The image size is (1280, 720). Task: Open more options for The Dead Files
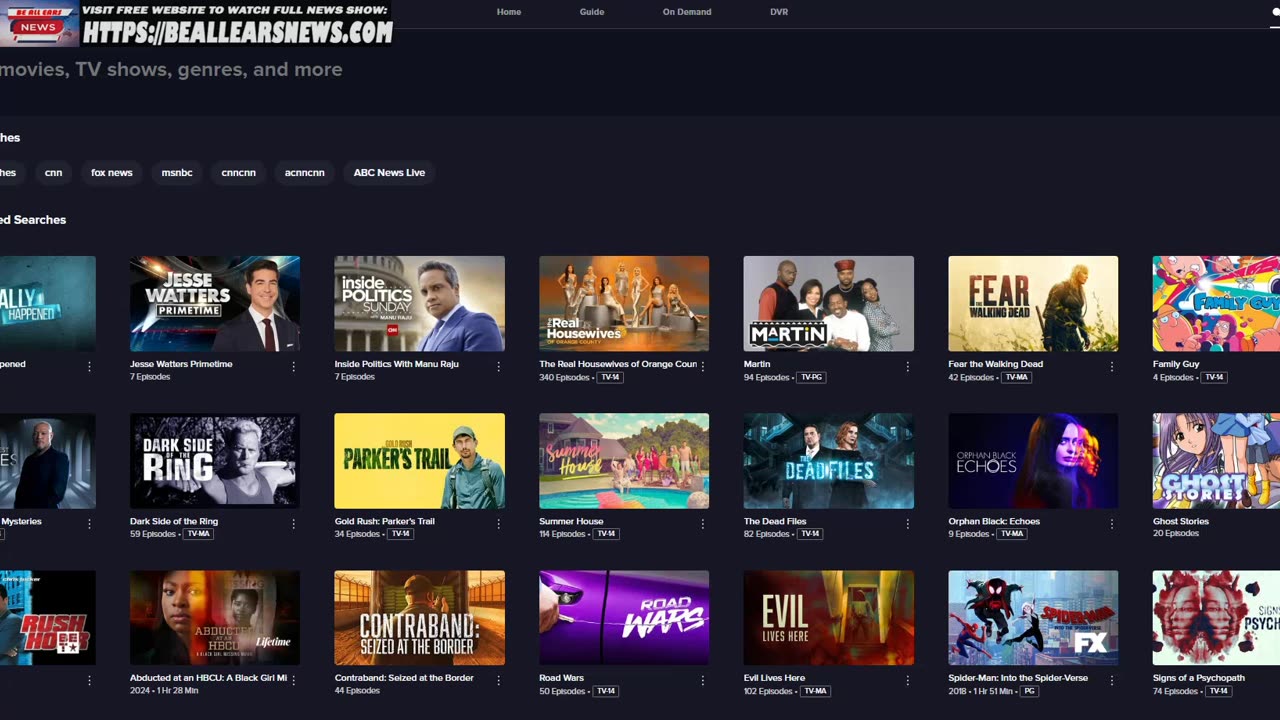(907, 523)
